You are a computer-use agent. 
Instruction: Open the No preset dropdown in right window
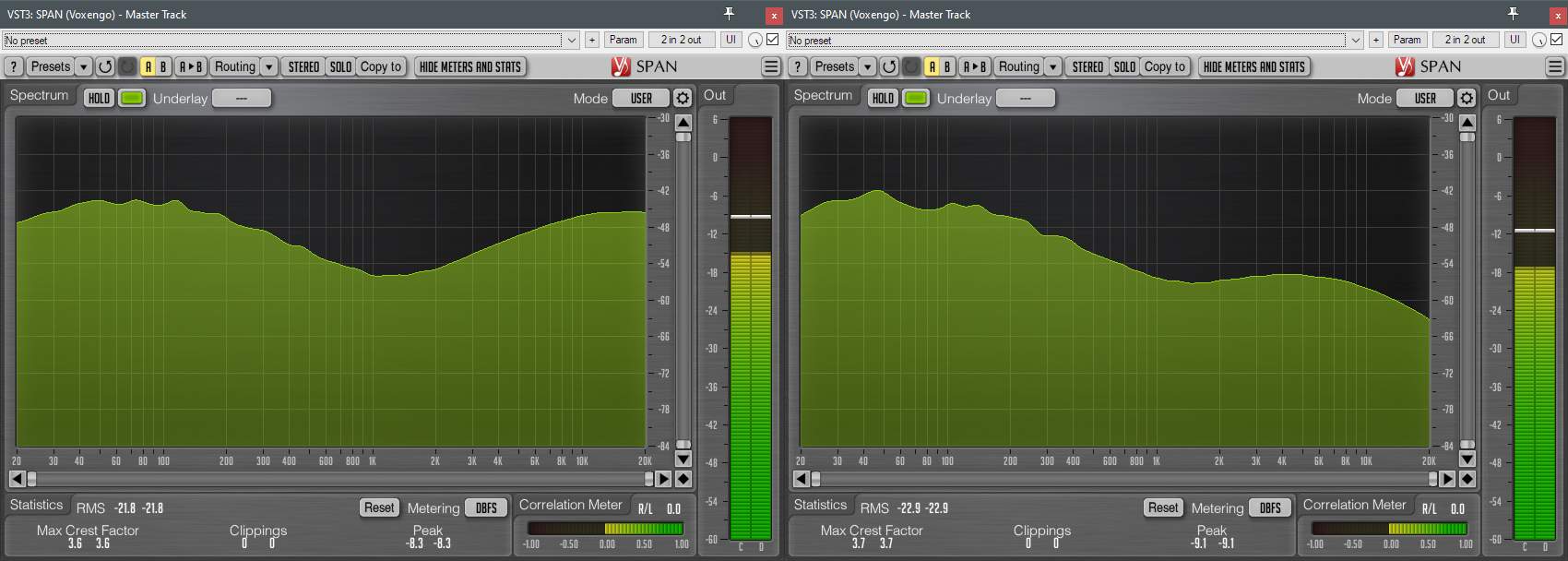1075,40
